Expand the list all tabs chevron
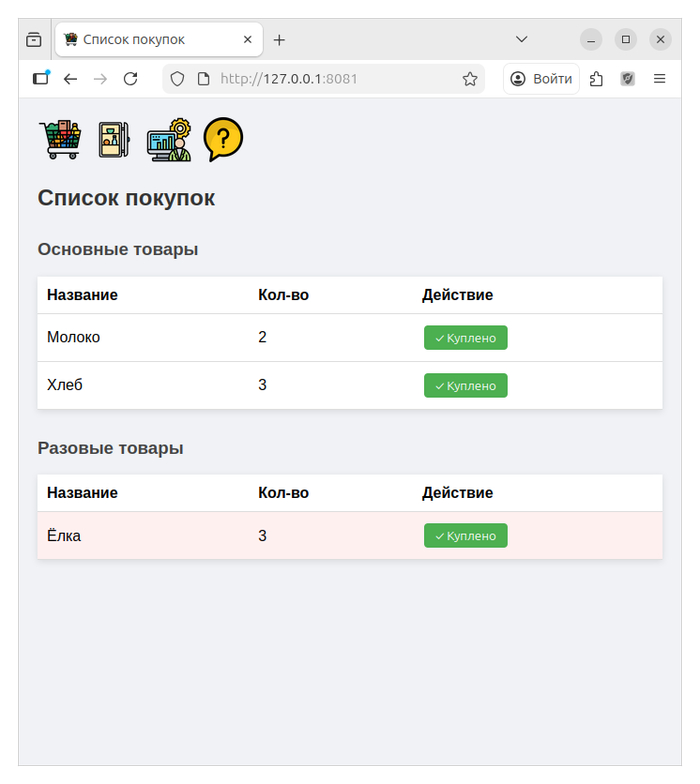Image resolution: width=700 pixels, height=784 pixels. [x=522, y=40]
